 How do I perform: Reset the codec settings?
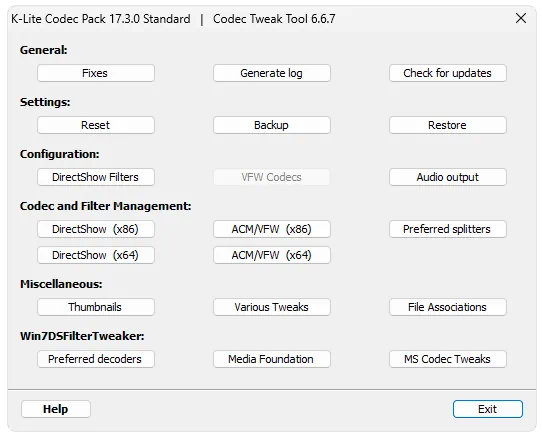[96, 125]
